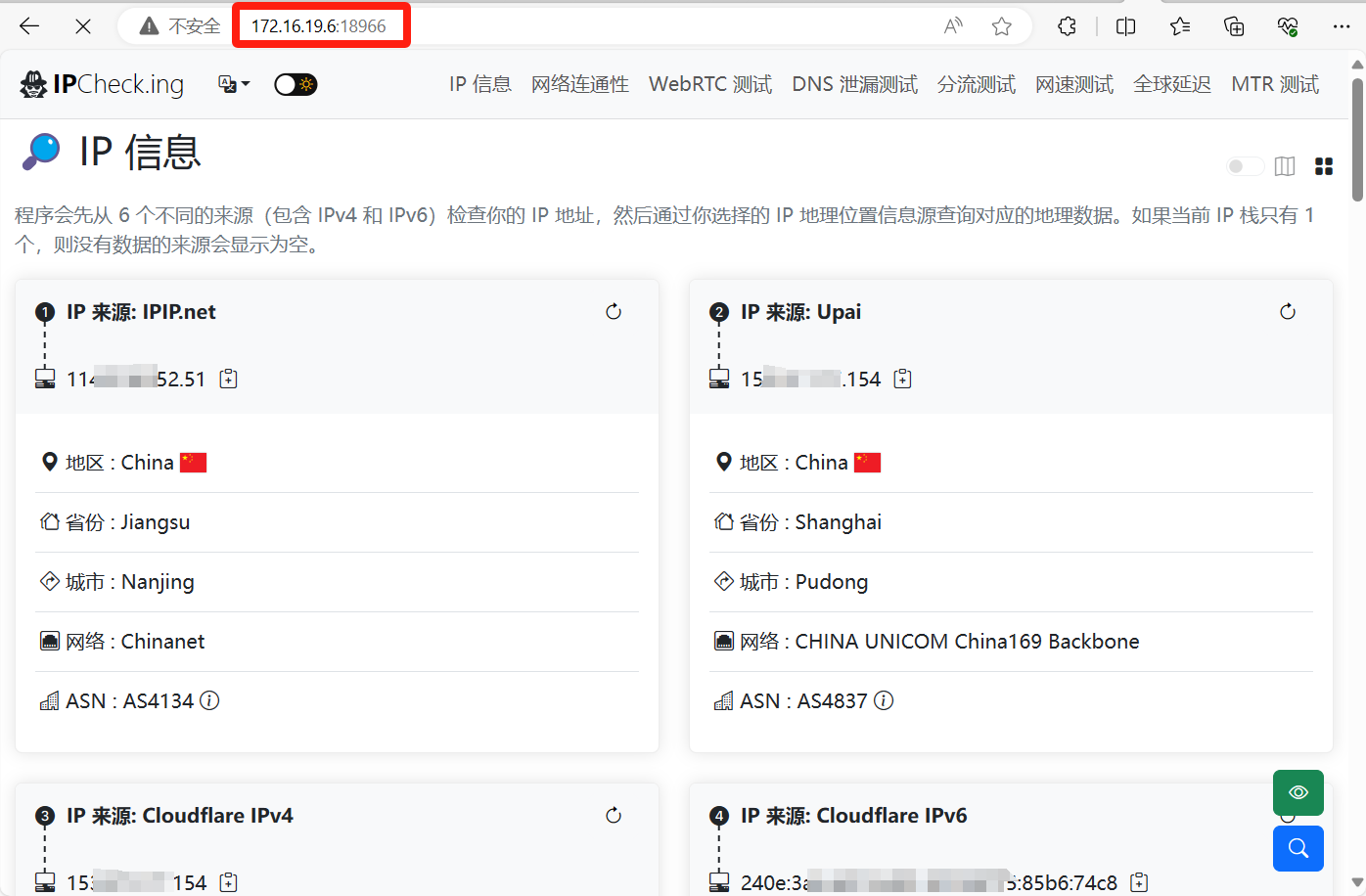
Task: Toggle the switch beside the layout icons
Action: click(x=1245, y=166)
